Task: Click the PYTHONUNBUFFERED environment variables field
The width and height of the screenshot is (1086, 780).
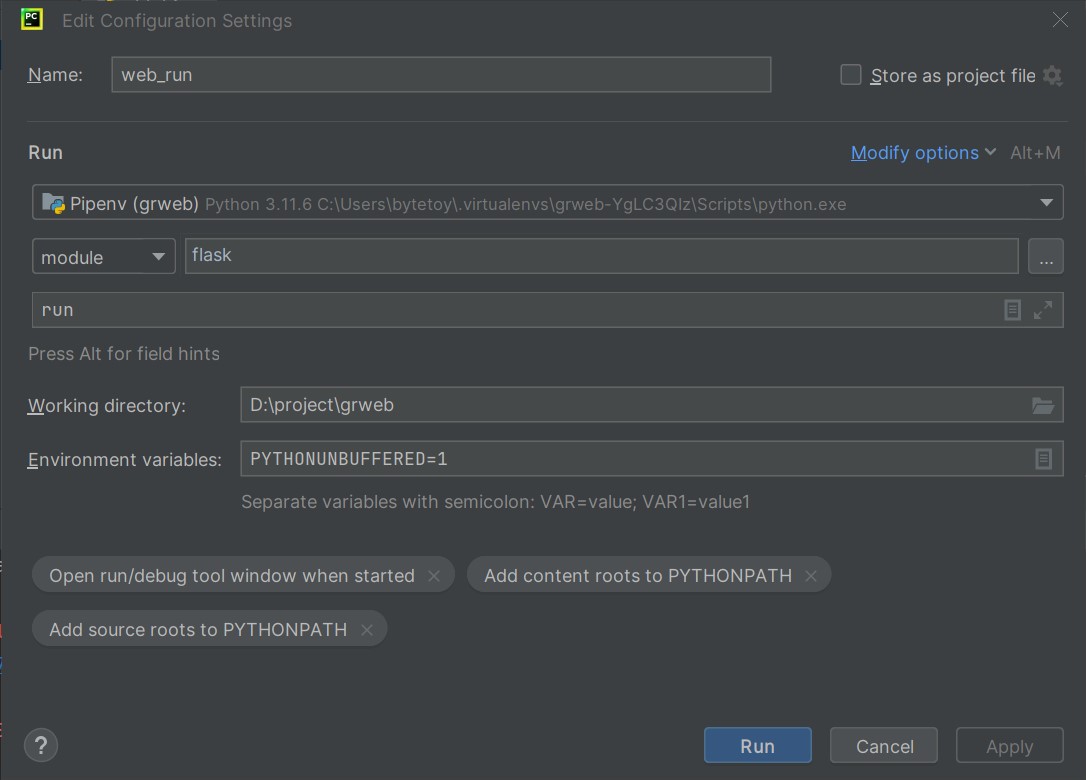Action: pos(630,459)
